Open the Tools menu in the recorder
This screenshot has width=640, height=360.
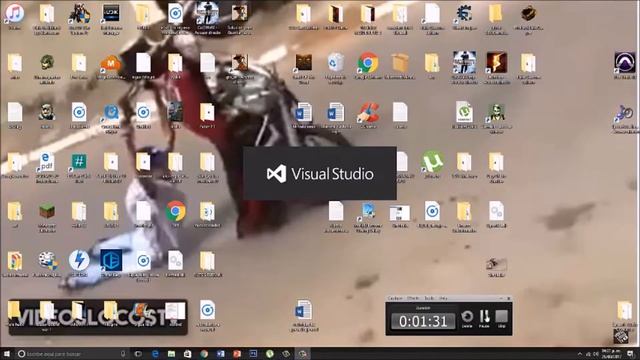[x=429, y=299]
